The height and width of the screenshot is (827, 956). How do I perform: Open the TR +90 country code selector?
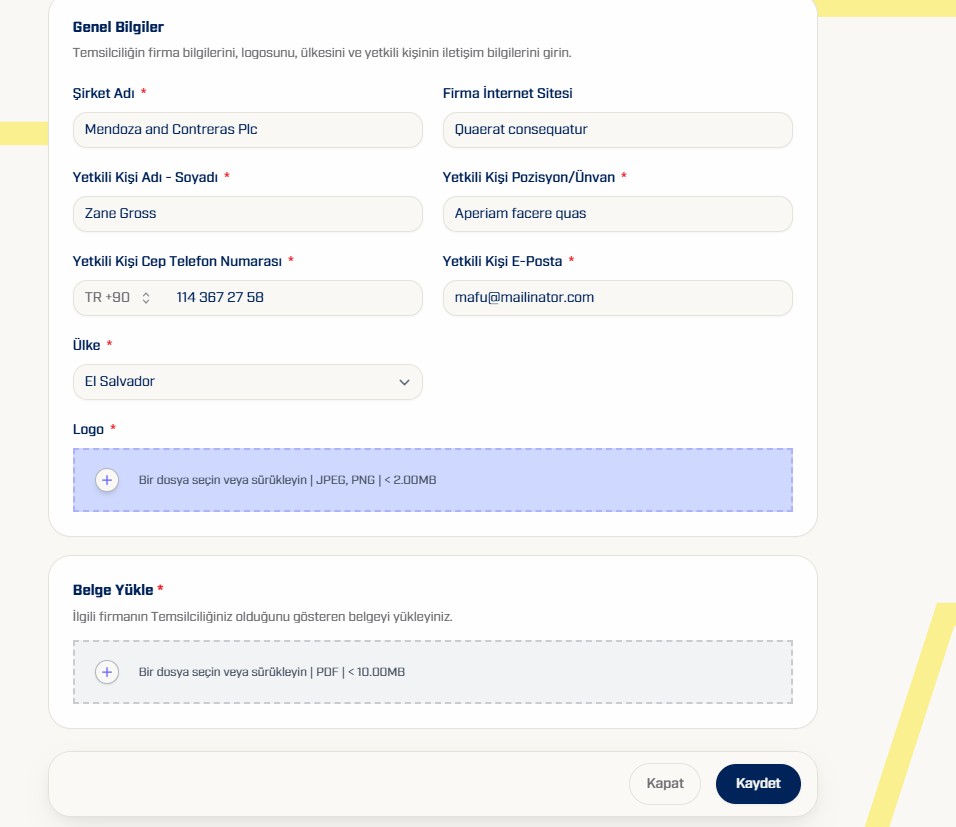tap(118, 298)
